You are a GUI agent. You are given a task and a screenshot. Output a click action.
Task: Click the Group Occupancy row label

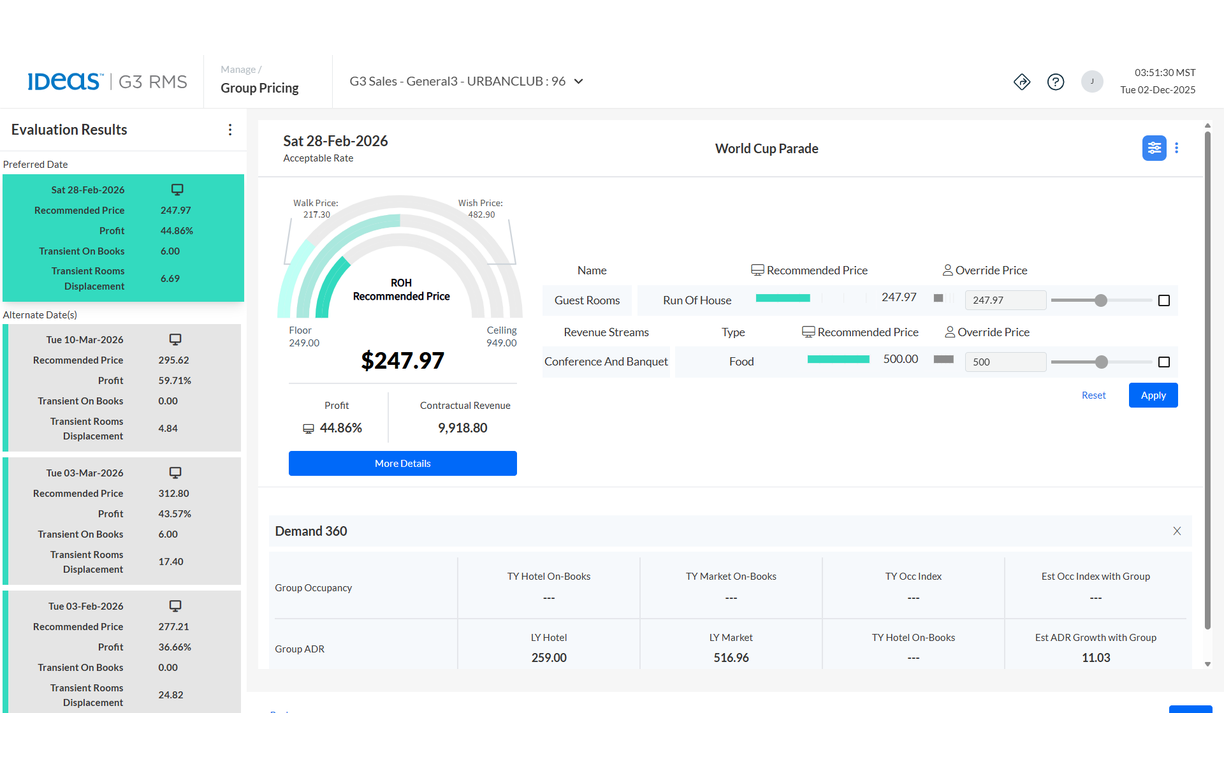(x=314, y=588)
